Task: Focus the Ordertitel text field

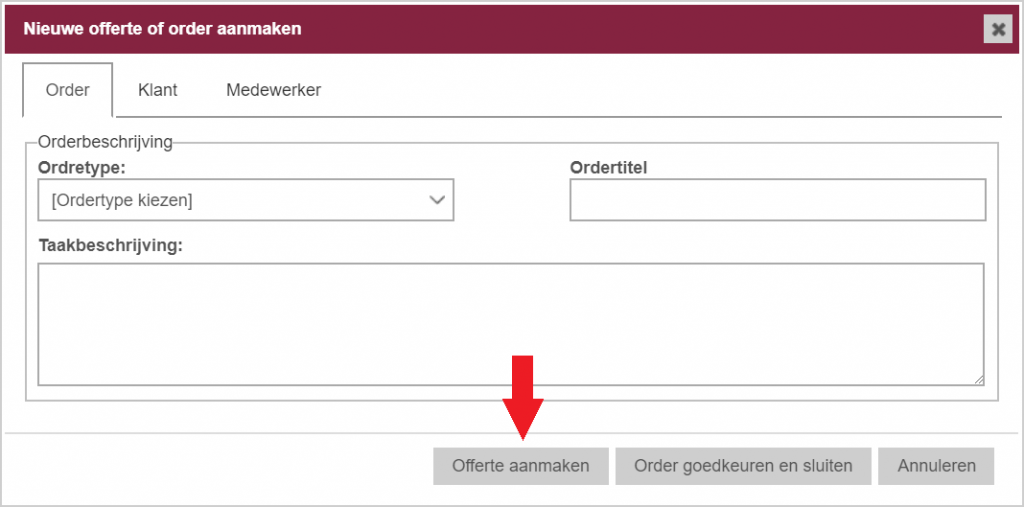Action: pyautogui.click(x=777, y=200)
